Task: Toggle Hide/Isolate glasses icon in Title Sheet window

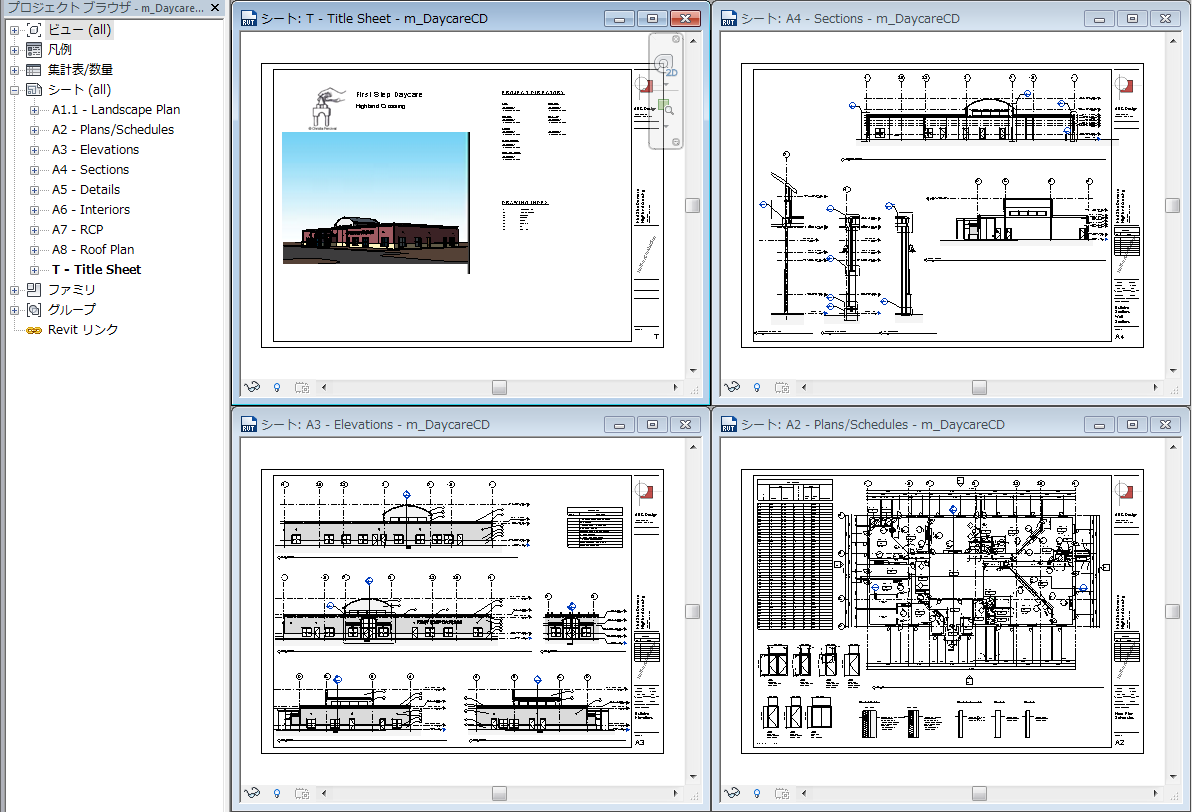Action: (252, 387)
